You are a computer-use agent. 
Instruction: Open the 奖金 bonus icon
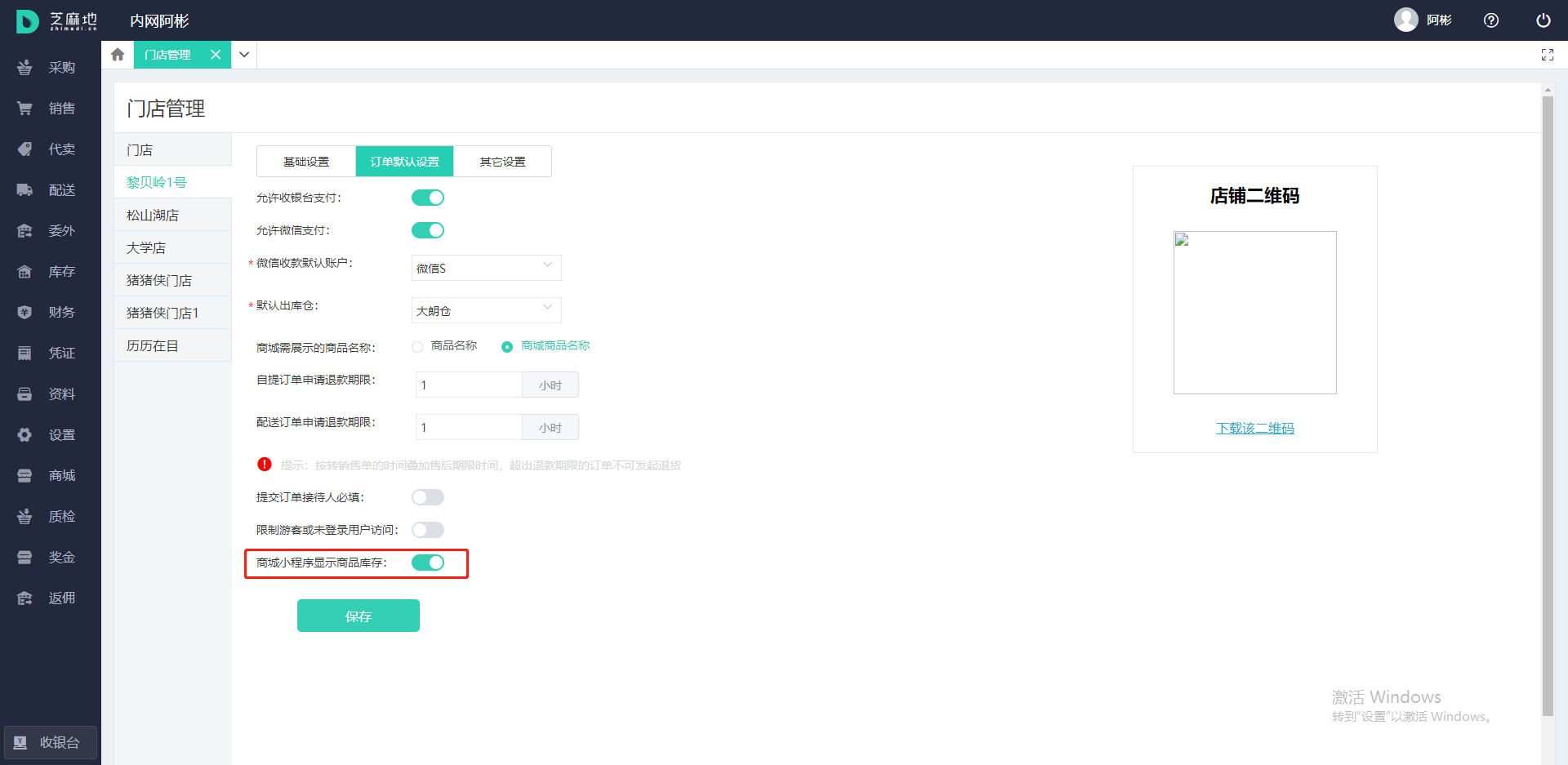coord(24,558)
